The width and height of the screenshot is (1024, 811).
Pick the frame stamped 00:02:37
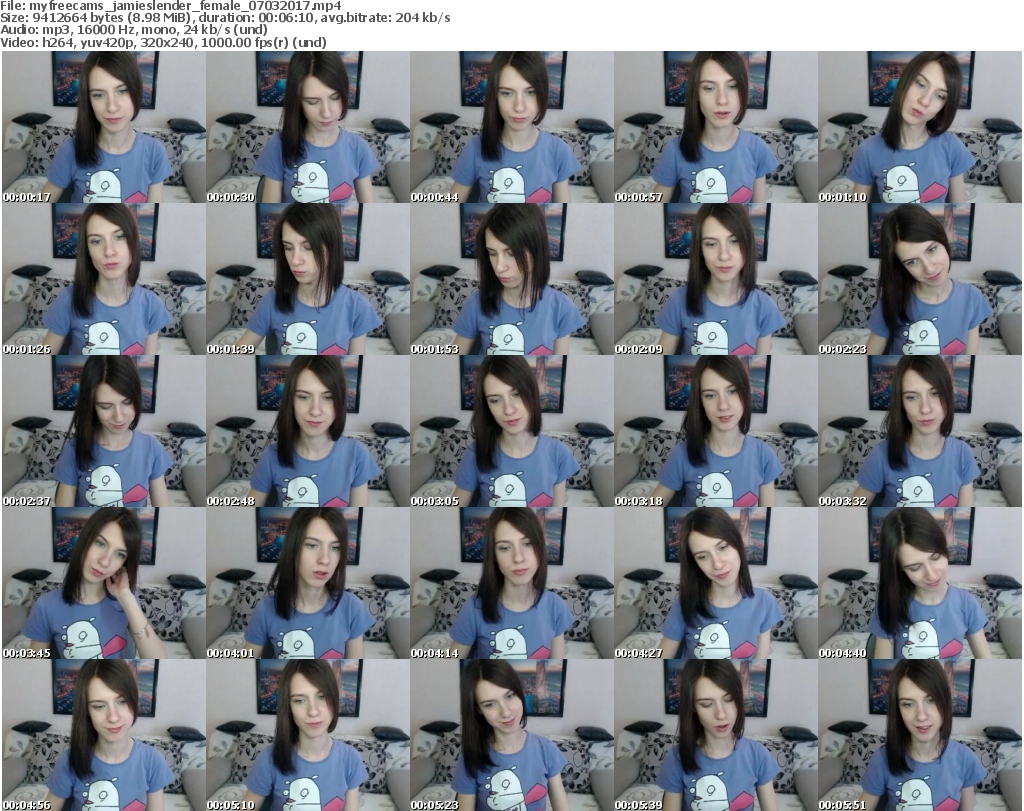coord(104,432)
